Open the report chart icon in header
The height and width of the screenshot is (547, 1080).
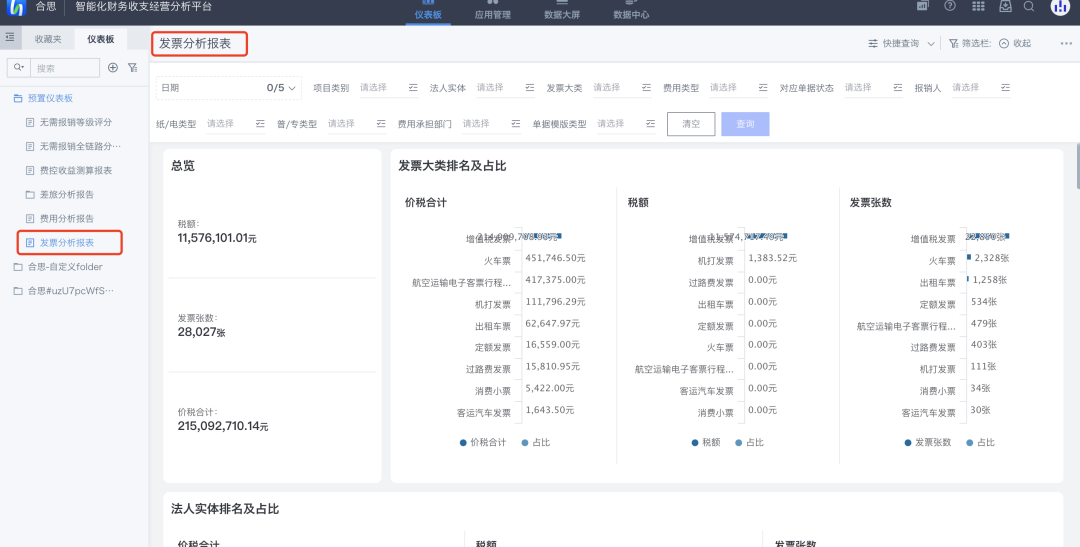pos(922,6)
